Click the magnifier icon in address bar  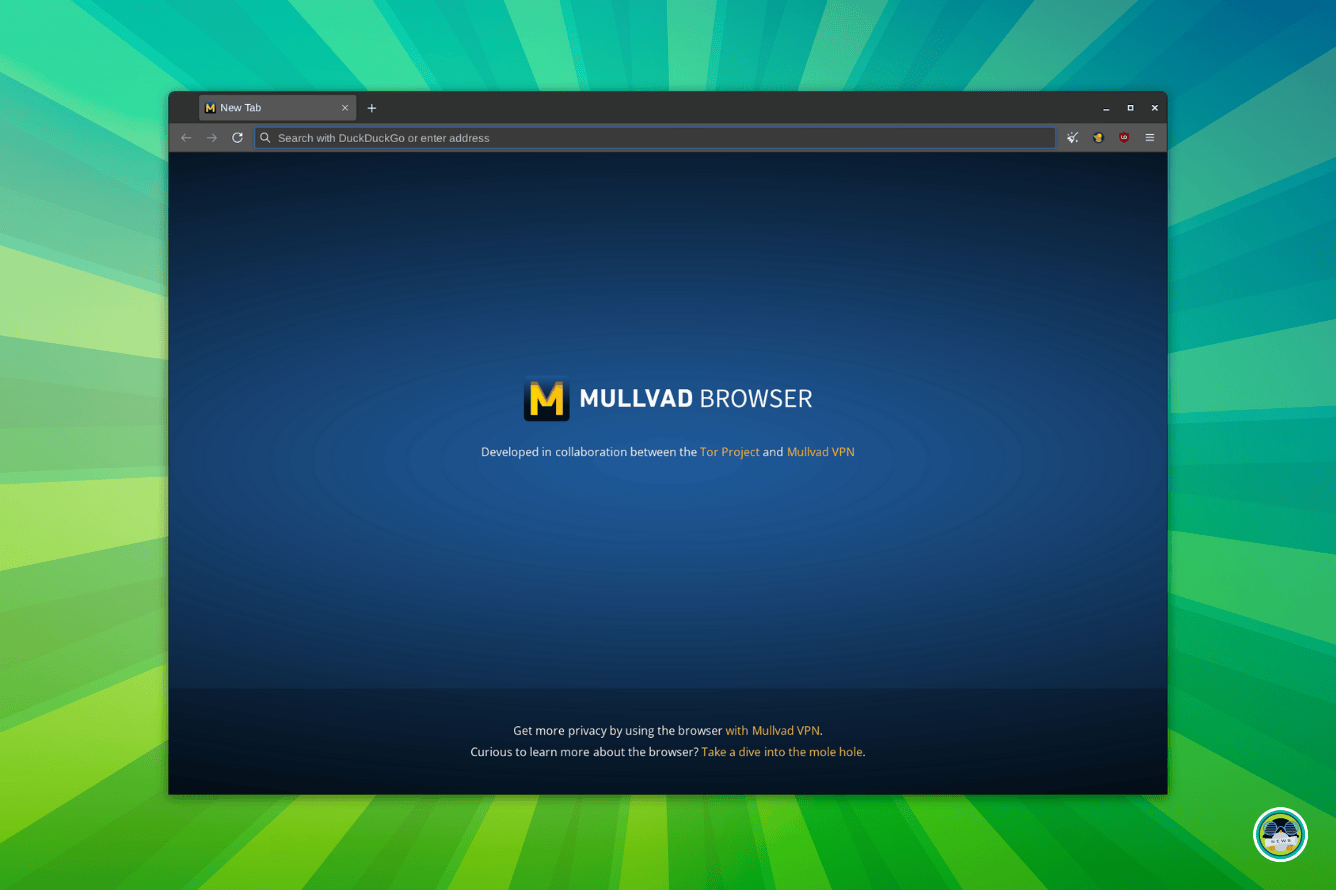(x=266, y=138)
